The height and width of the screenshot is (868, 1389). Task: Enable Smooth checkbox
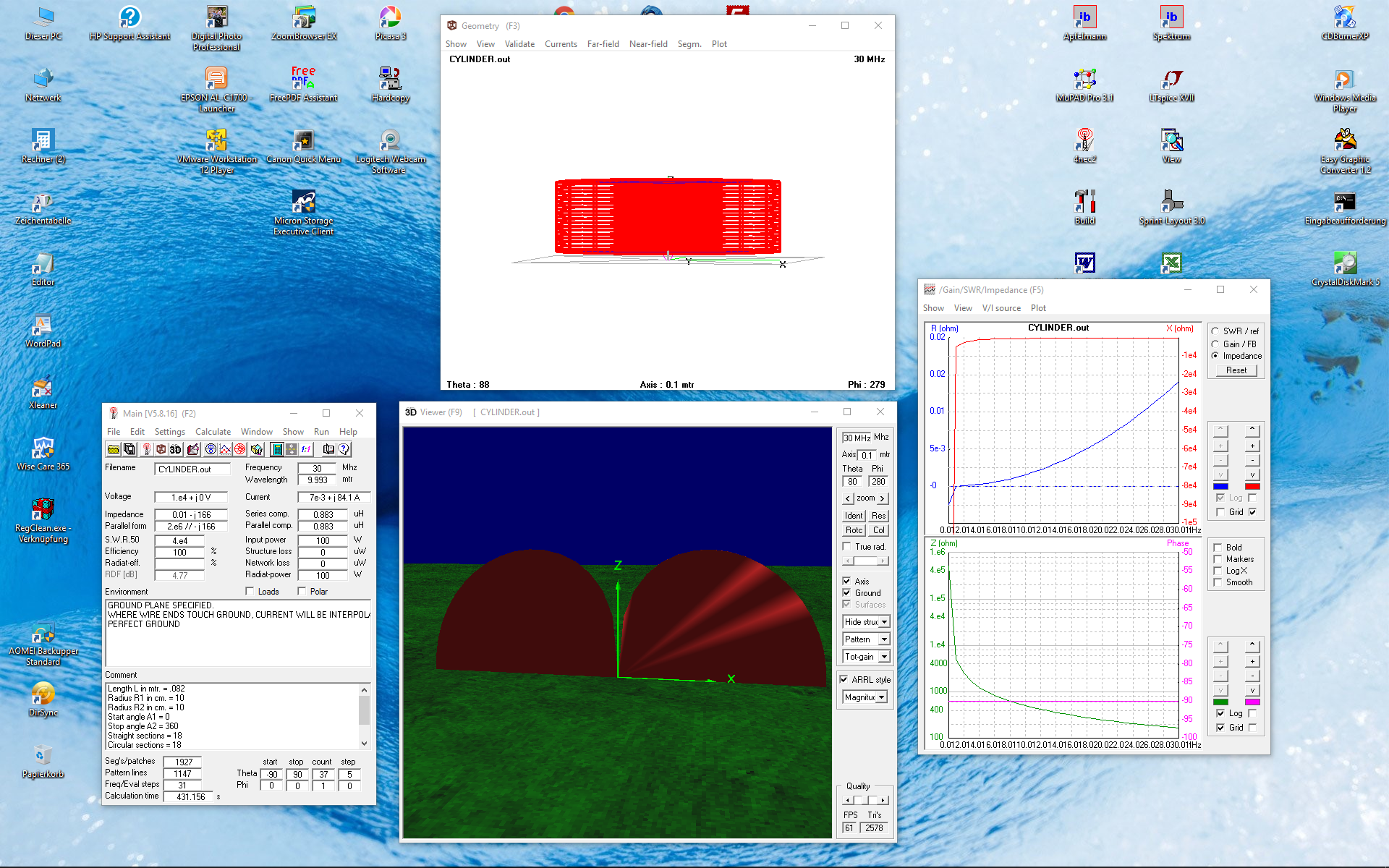[1218, 582]
